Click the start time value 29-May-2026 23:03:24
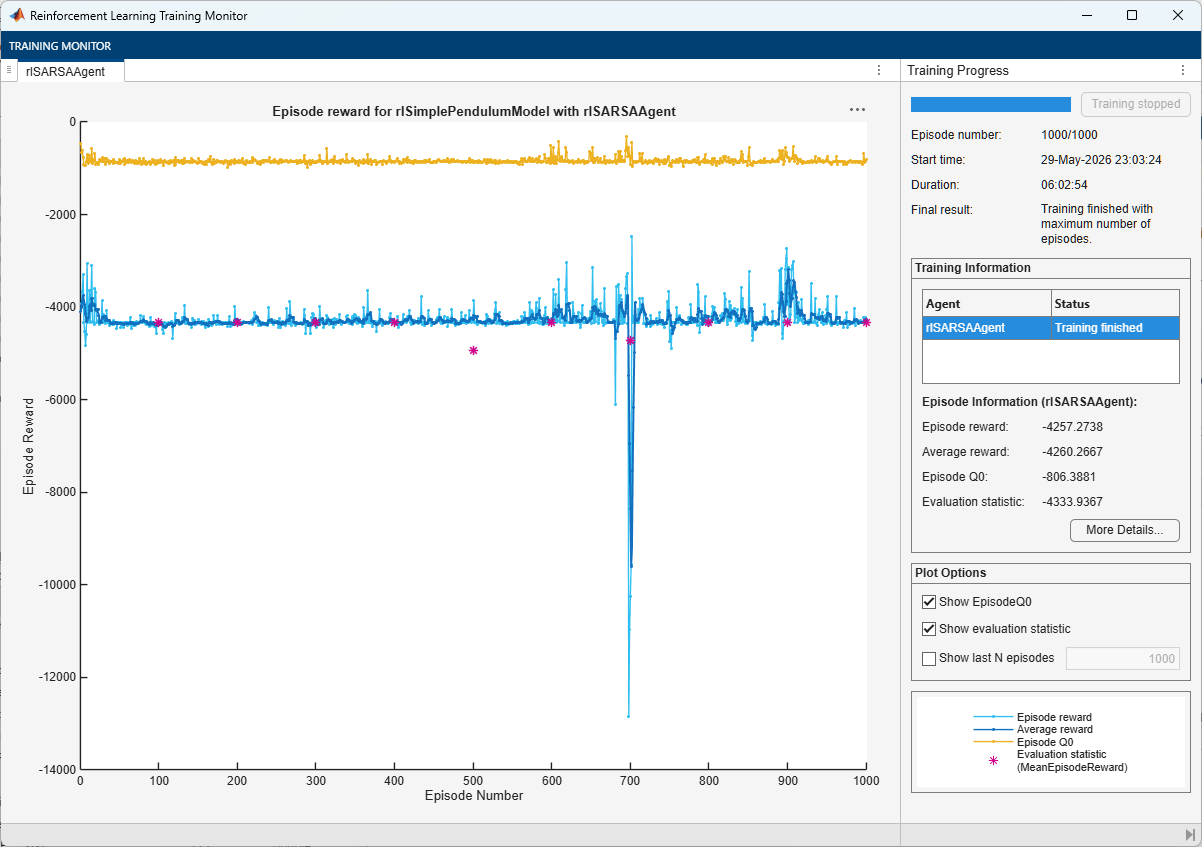The image size is (1202, 847). pos(1101,160)
